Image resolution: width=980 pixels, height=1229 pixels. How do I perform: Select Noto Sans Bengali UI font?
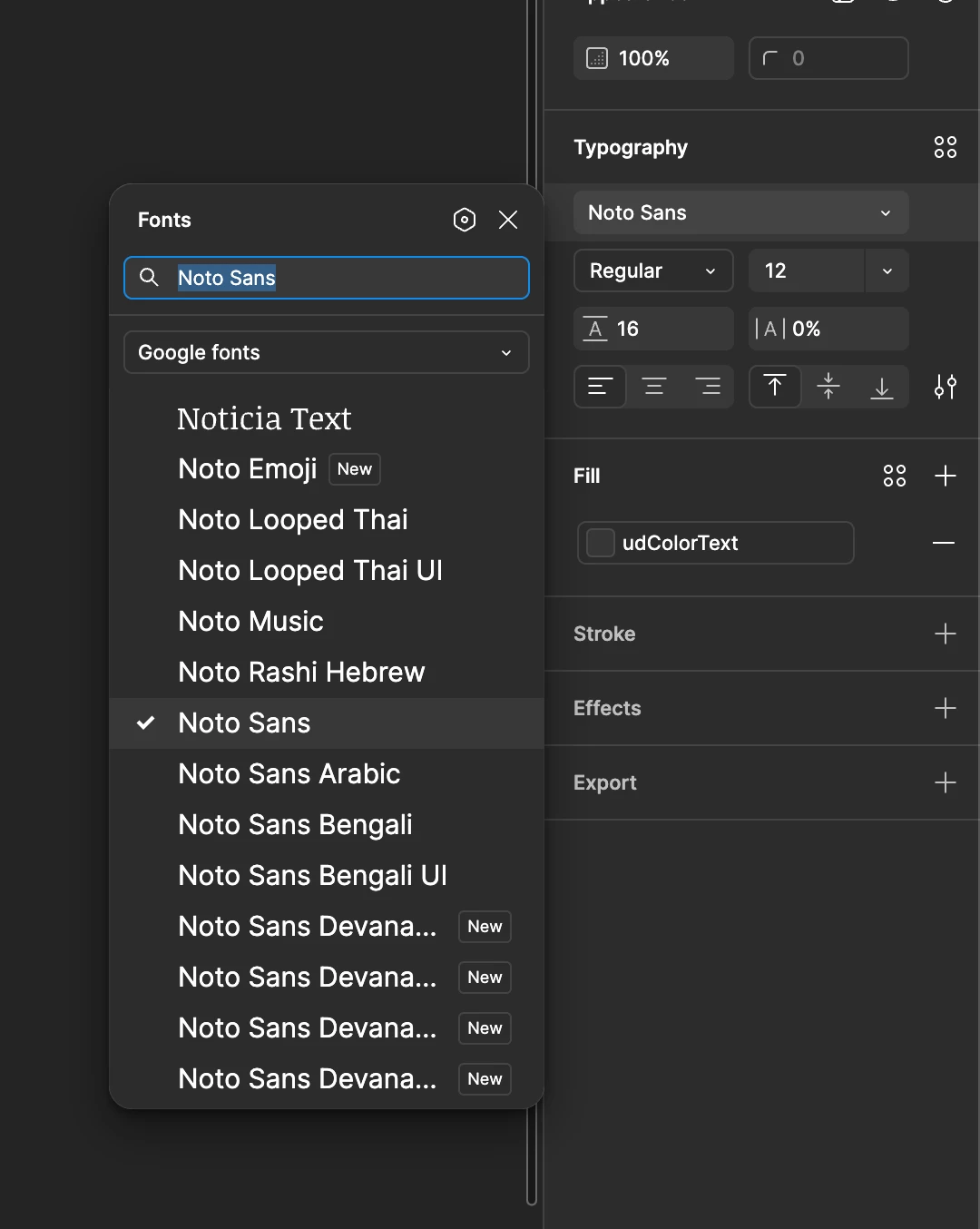[327, 876]
